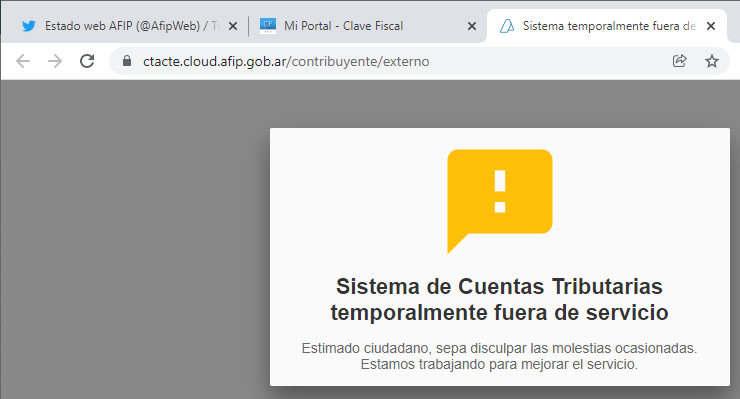
Task: Switch to Mi Portal - Clave Fiscal tab
Action: (x=368, y=26)
